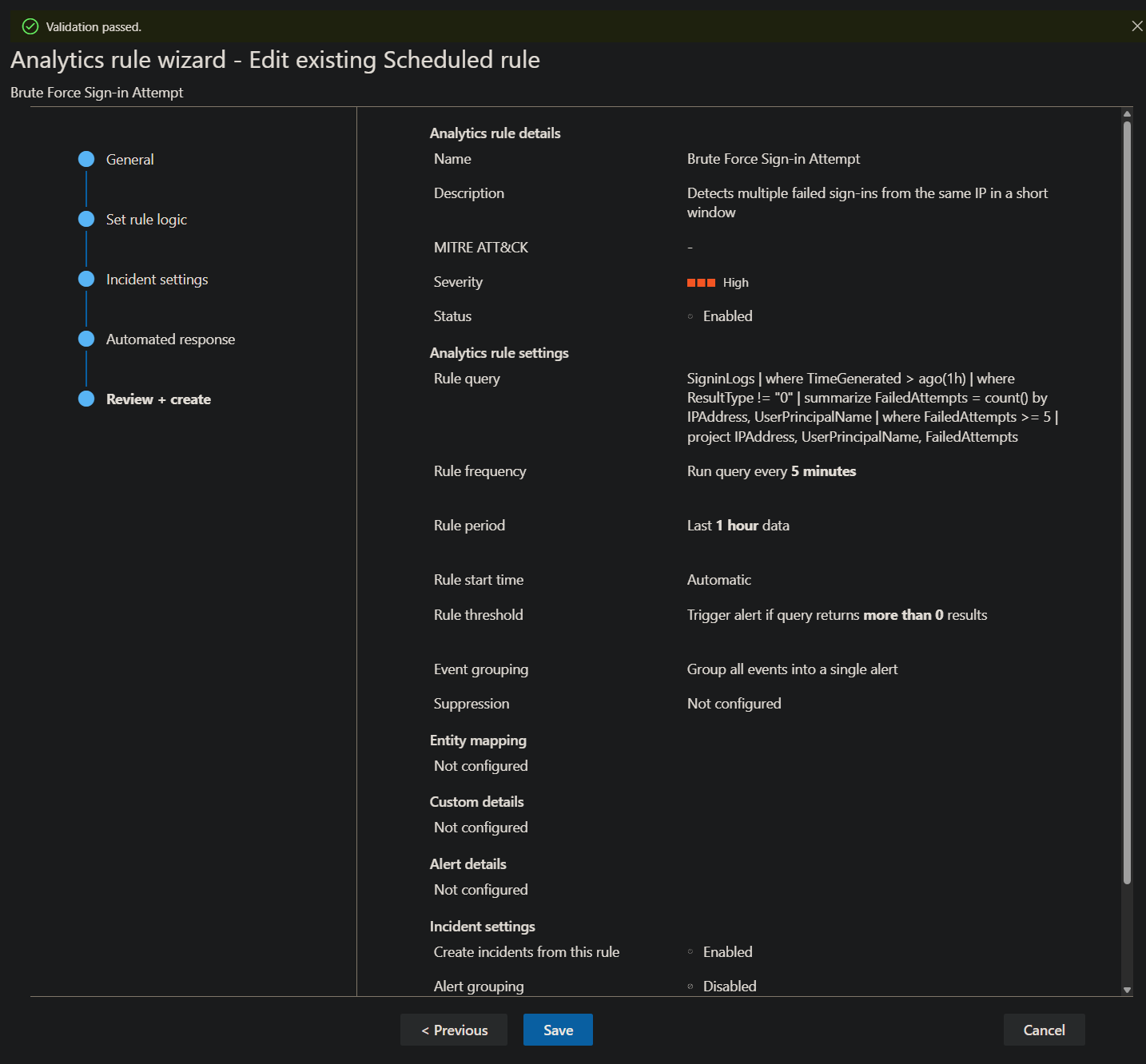Click the rule name value Brute Force Sign-in Attempt
The height and width of the screenshot is (1064, 1146).
coord(774,158)
